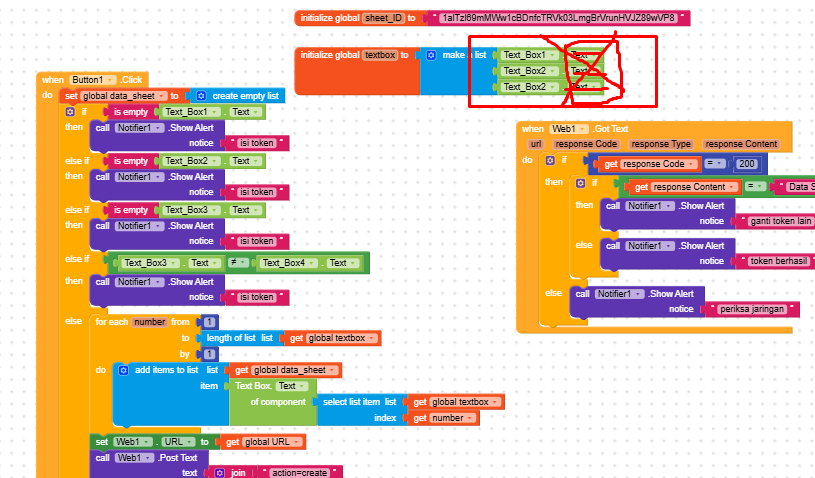The height and width of the screenshot is (478, 815).
Task: Click the gear icon on create empty list block
Action: 201,96
